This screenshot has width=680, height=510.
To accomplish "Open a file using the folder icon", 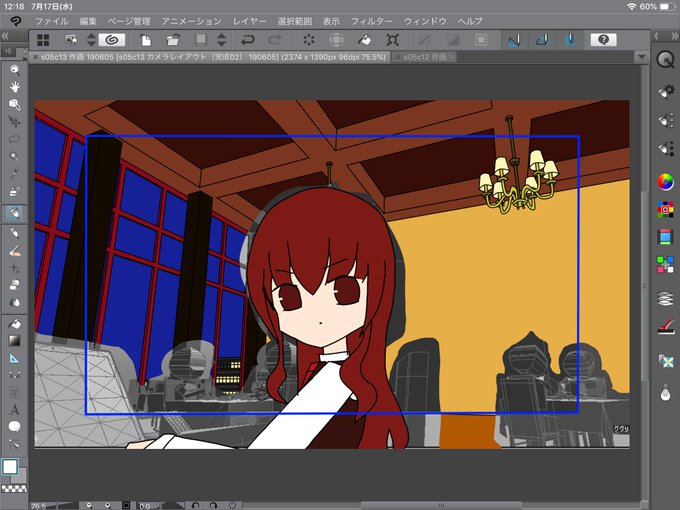I will tap(173, 40).
